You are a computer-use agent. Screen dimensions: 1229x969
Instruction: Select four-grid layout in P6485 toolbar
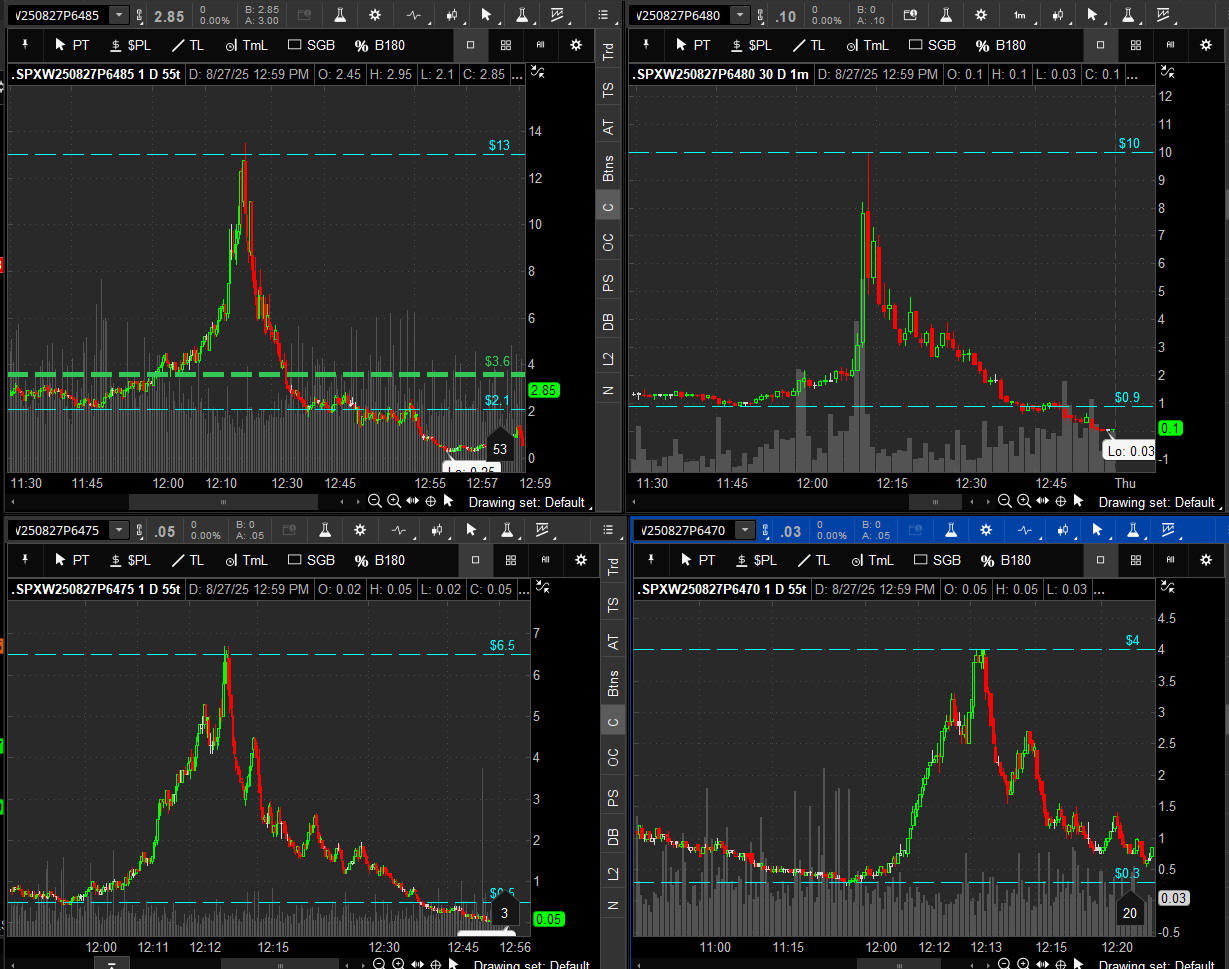click(505, 45)
